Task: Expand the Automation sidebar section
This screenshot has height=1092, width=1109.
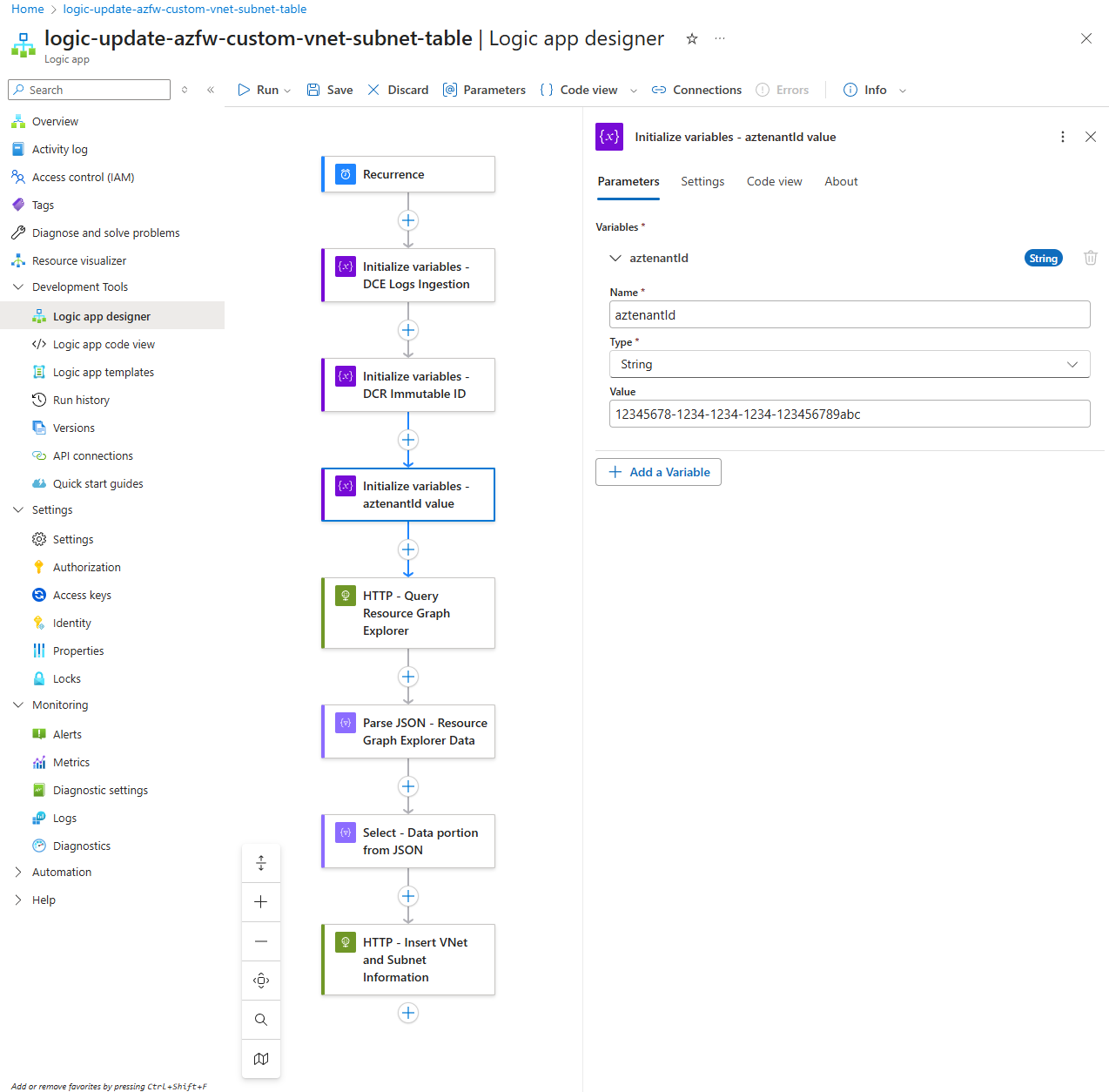Action: tap(18, 873)
